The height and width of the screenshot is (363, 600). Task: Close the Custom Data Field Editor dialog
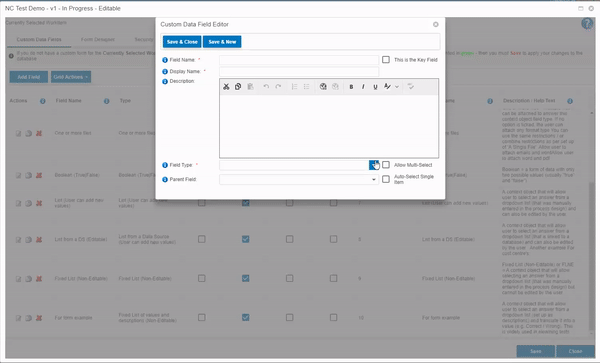[435, 24]
